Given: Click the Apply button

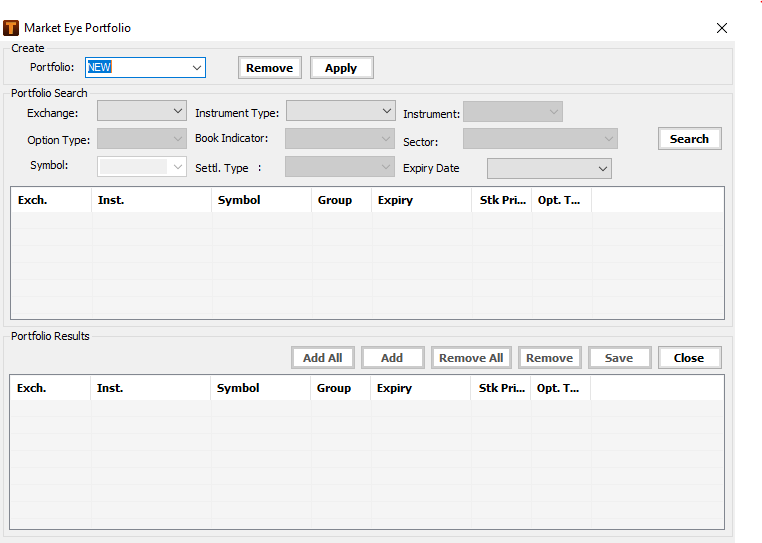Looking at the screenshot, I should click(x=342, y=68).
